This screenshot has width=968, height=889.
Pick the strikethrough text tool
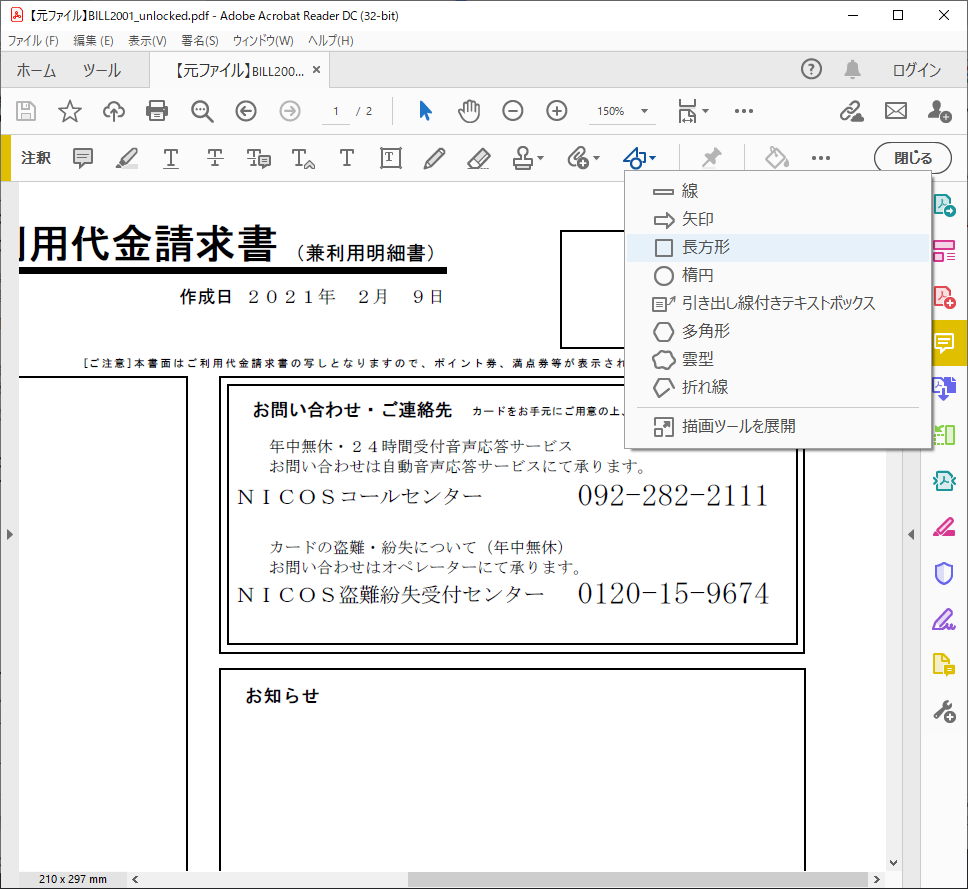pos(215,158)
